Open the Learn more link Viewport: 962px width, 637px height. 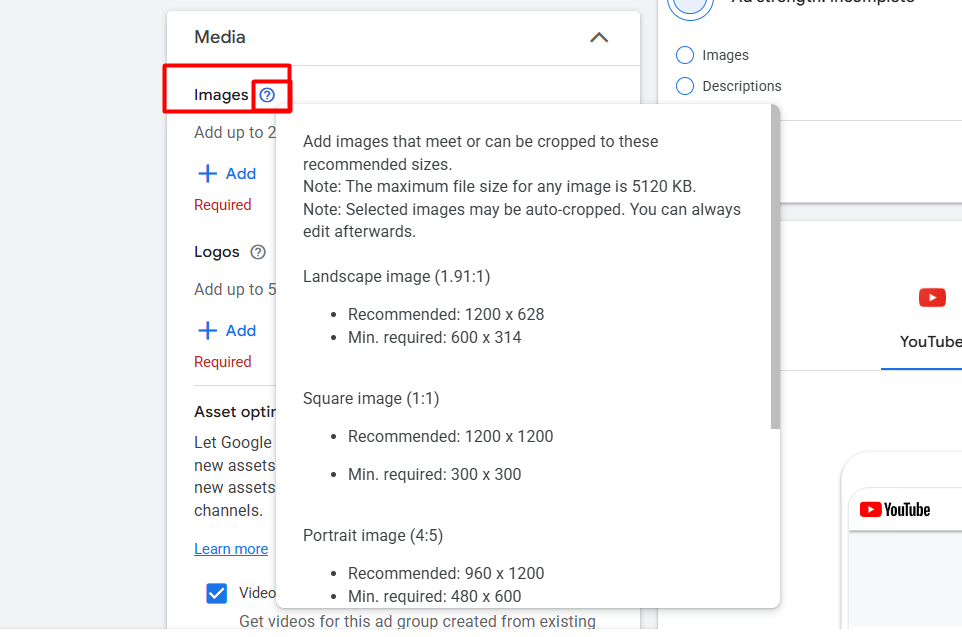coord(231,549)
